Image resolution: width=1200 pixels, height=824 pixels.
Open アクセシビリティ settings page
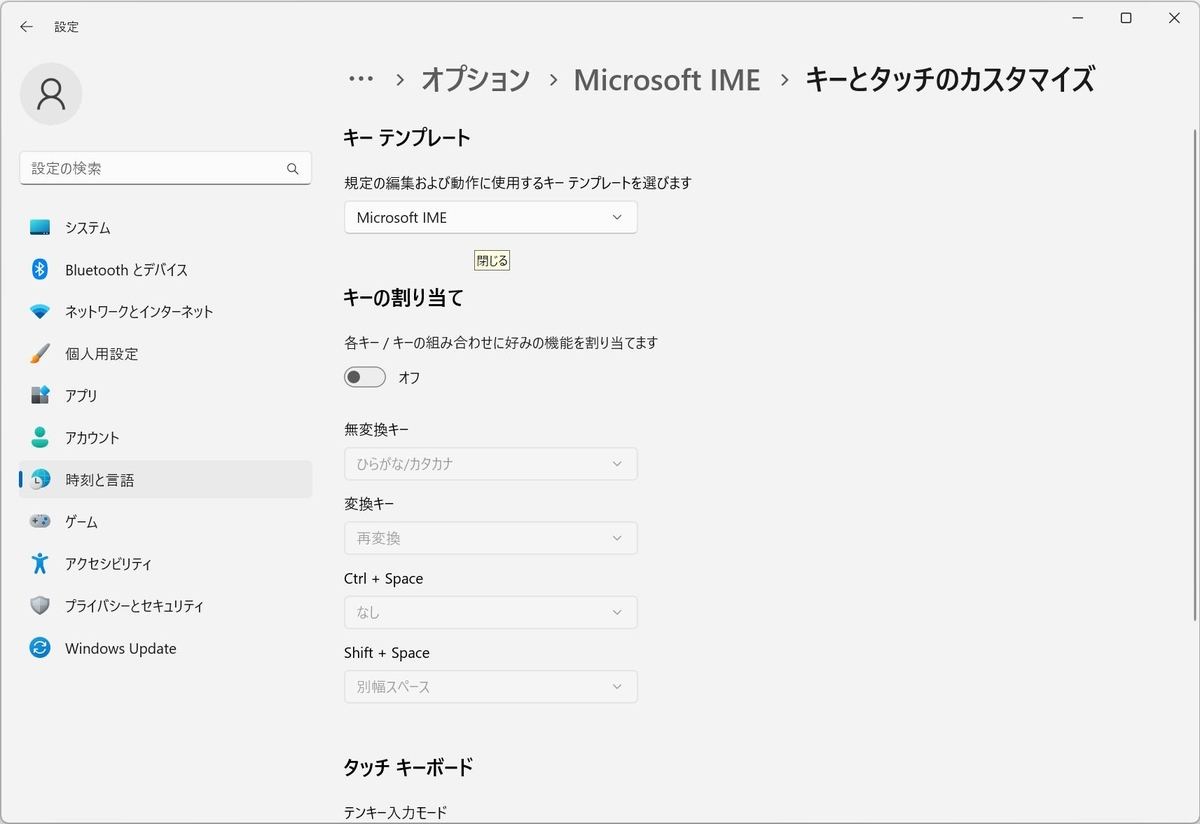pyautogui.click(x=166, y=564)
